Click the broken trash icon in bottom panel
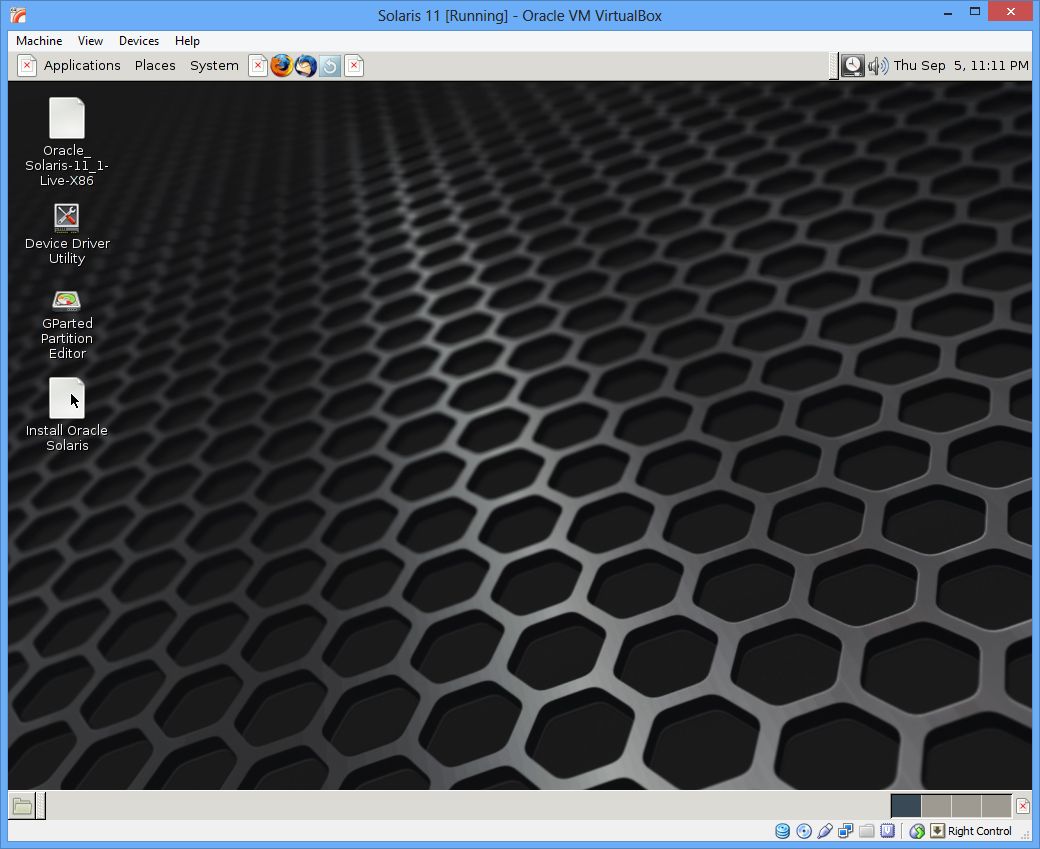Screen dimensions: 1040x849 tap(1023, 806)
